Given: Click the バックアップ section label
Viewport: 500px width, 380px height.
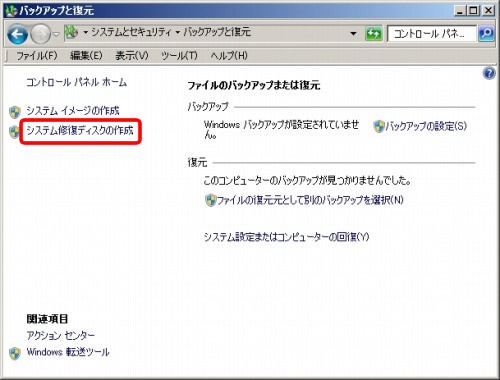Looking at the screenshot, I should click(x=208, y=107).
